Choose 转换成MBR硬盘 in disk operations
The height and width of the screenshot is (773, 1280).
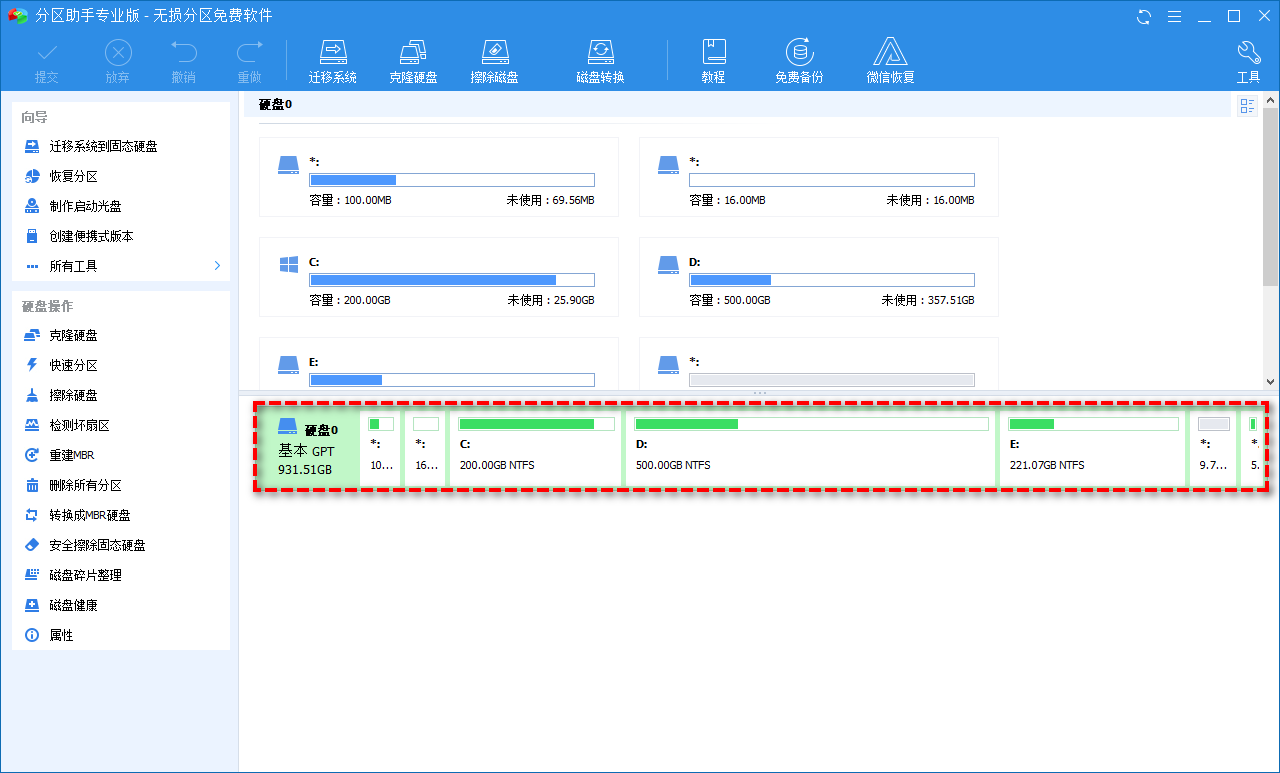click(x=90, y=515)
